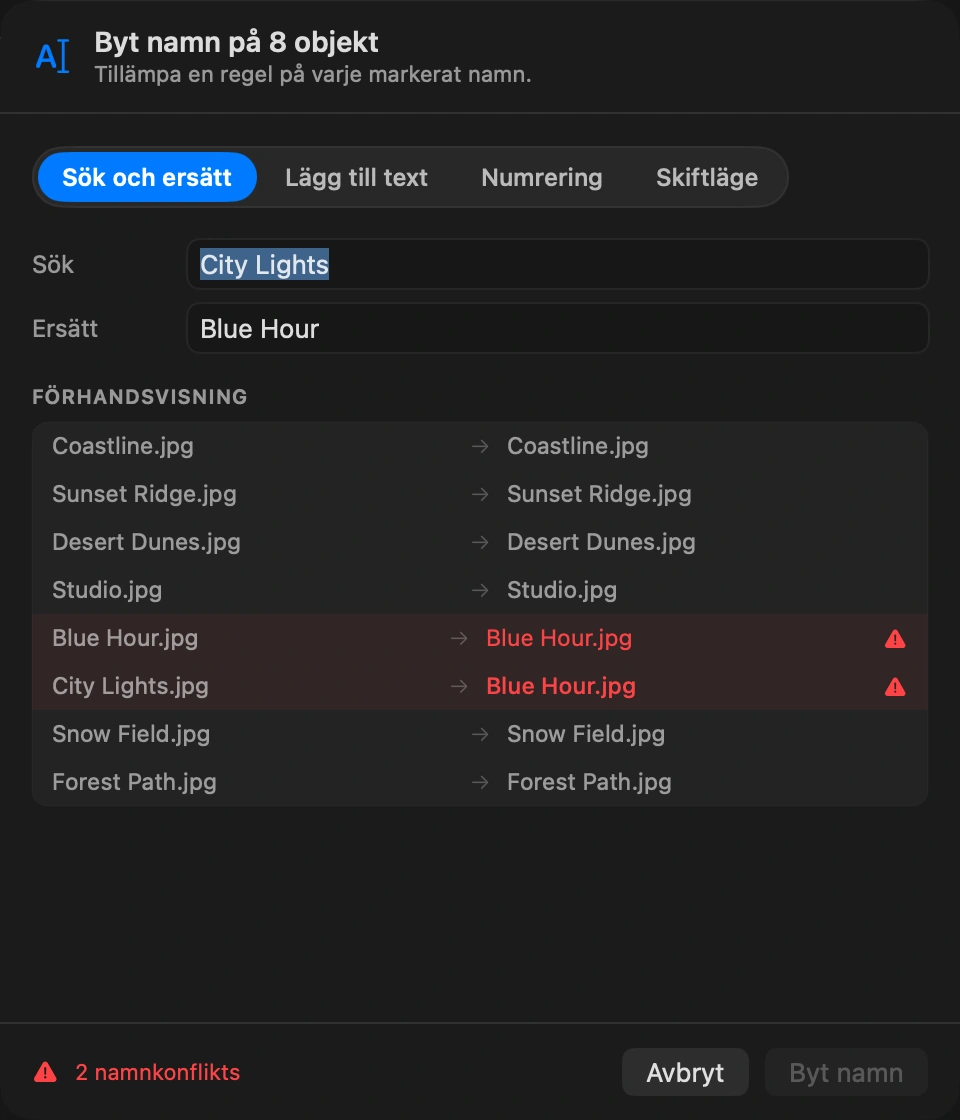Click the FÖRHANDSVISNING section heading
The height and width of the screenshot is (1120, 960).
click(140, 397)
